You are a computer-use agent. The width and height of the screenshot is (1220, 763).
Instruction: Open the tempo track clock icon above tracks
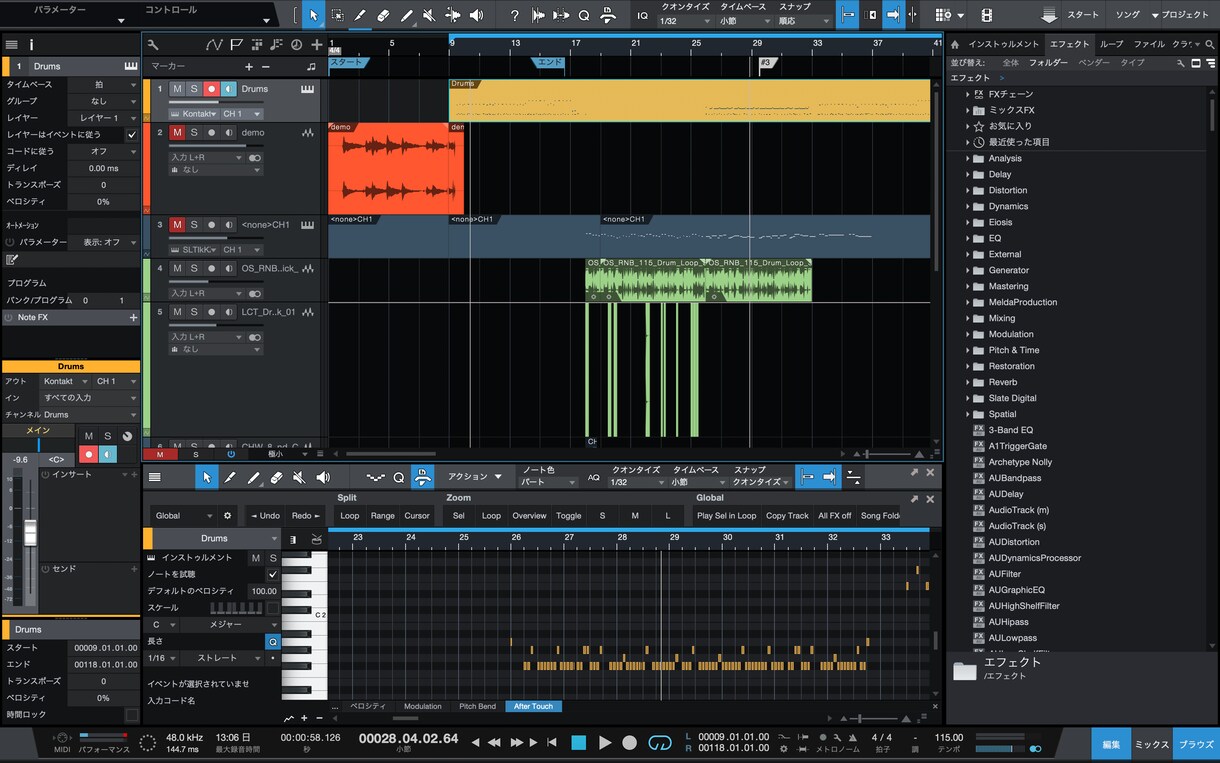click(296, 45)
